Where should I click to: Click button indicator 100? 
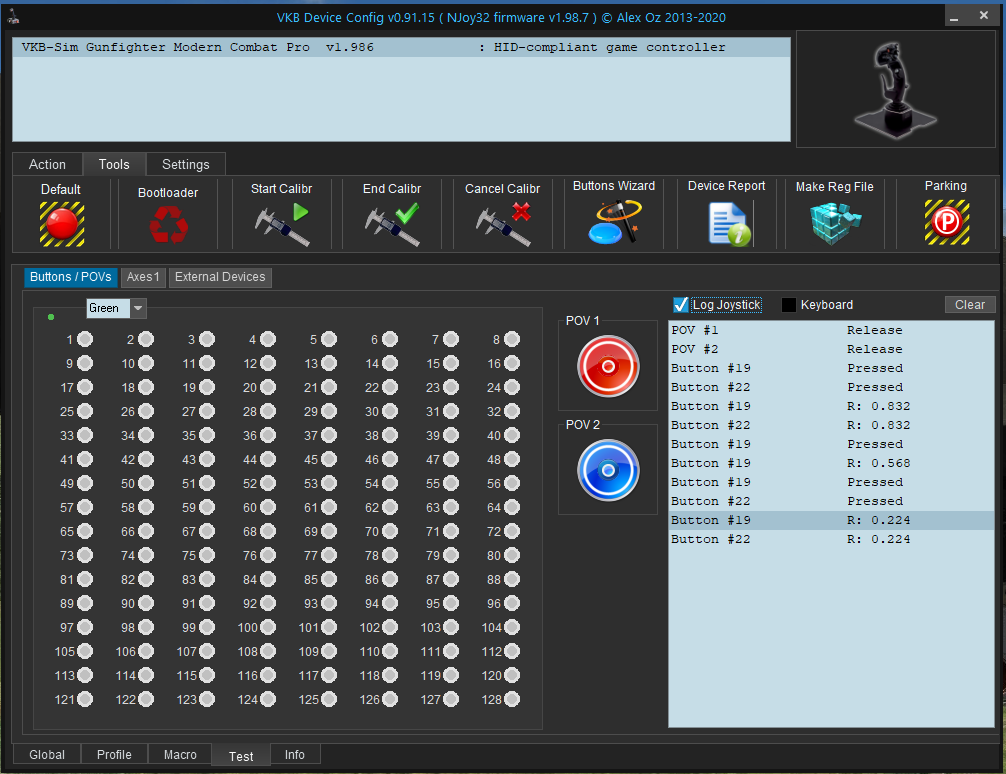pyautogui.click(x=268, y=627)
